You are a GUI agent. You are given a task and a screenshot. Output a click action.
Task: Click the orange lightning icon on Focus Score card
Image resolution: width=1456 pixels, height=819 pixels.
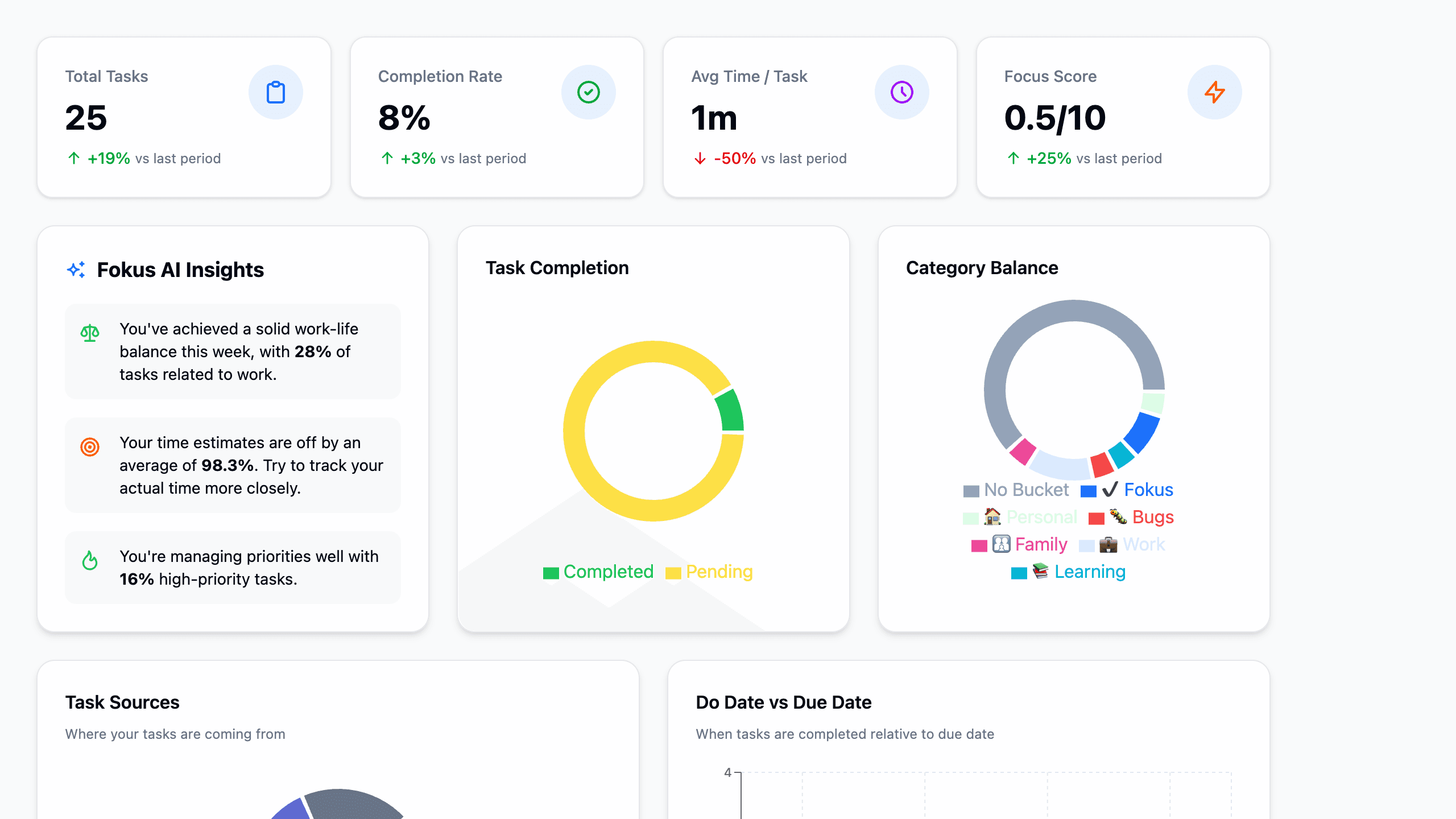(x=1215, y=92)
